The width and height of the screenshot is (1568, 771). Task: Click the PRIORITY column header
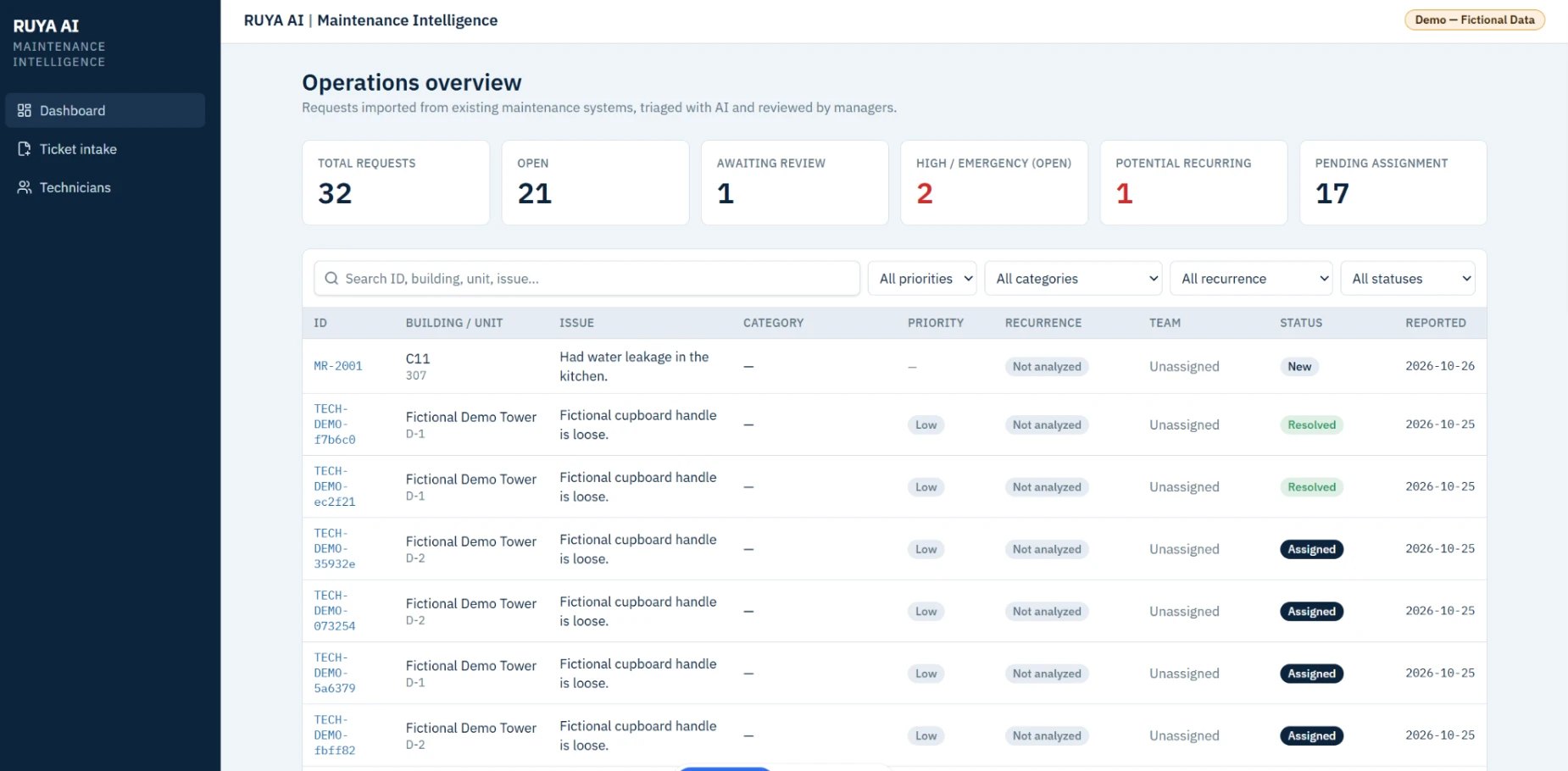click(936, 323)
